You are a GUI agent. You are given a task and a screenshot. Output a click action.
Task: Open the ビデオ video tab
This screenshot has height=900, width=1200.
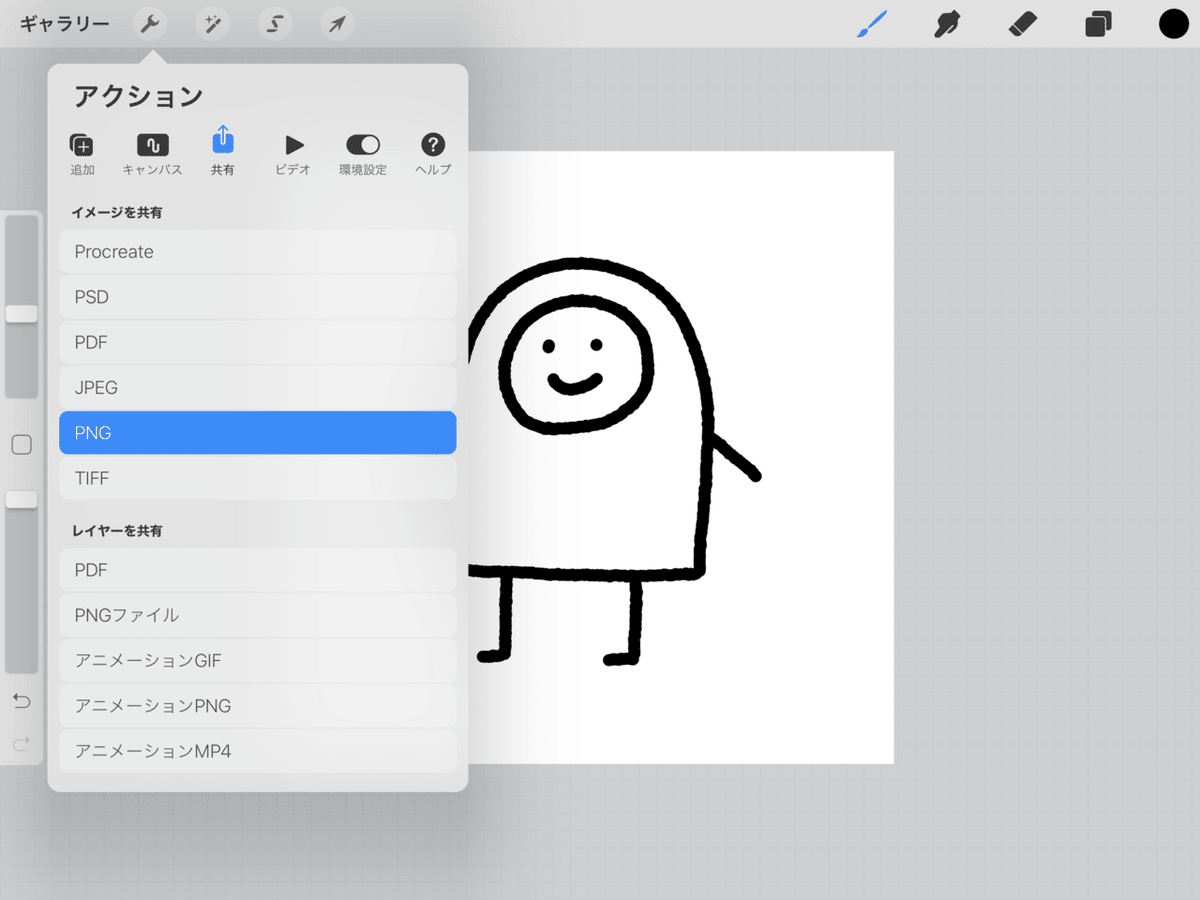[293, 154]
